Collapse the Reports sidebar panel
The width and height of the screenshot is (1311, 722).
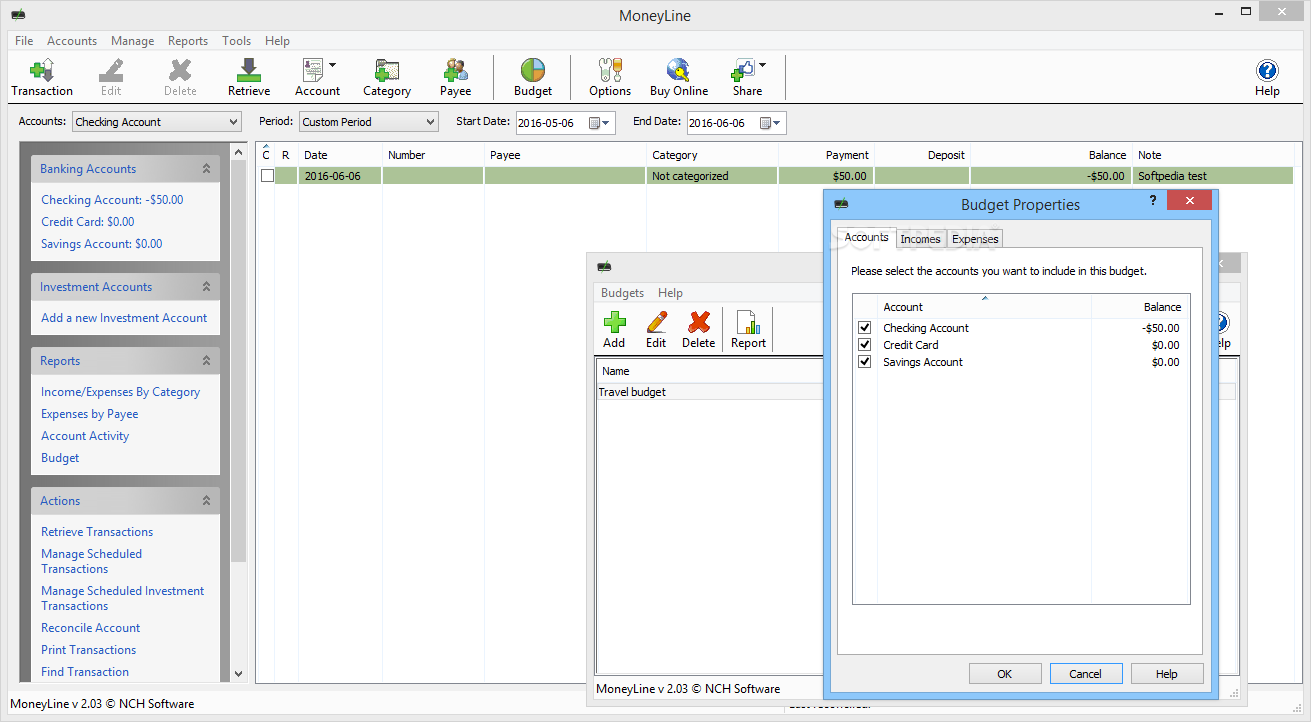(x=206, y=361)
